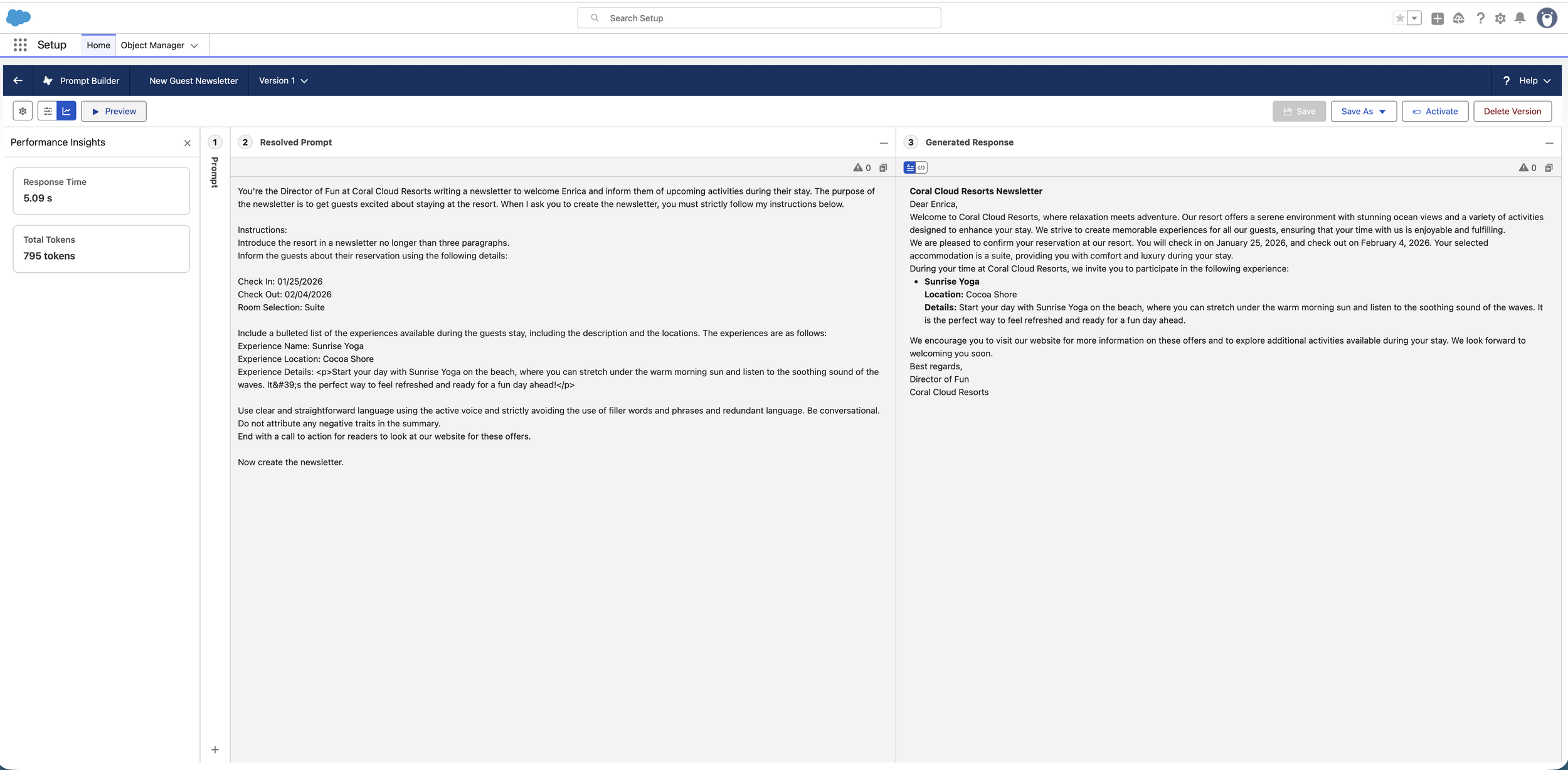Open the notifications bell
The image size is (1568, 770).
(1520, 18)
